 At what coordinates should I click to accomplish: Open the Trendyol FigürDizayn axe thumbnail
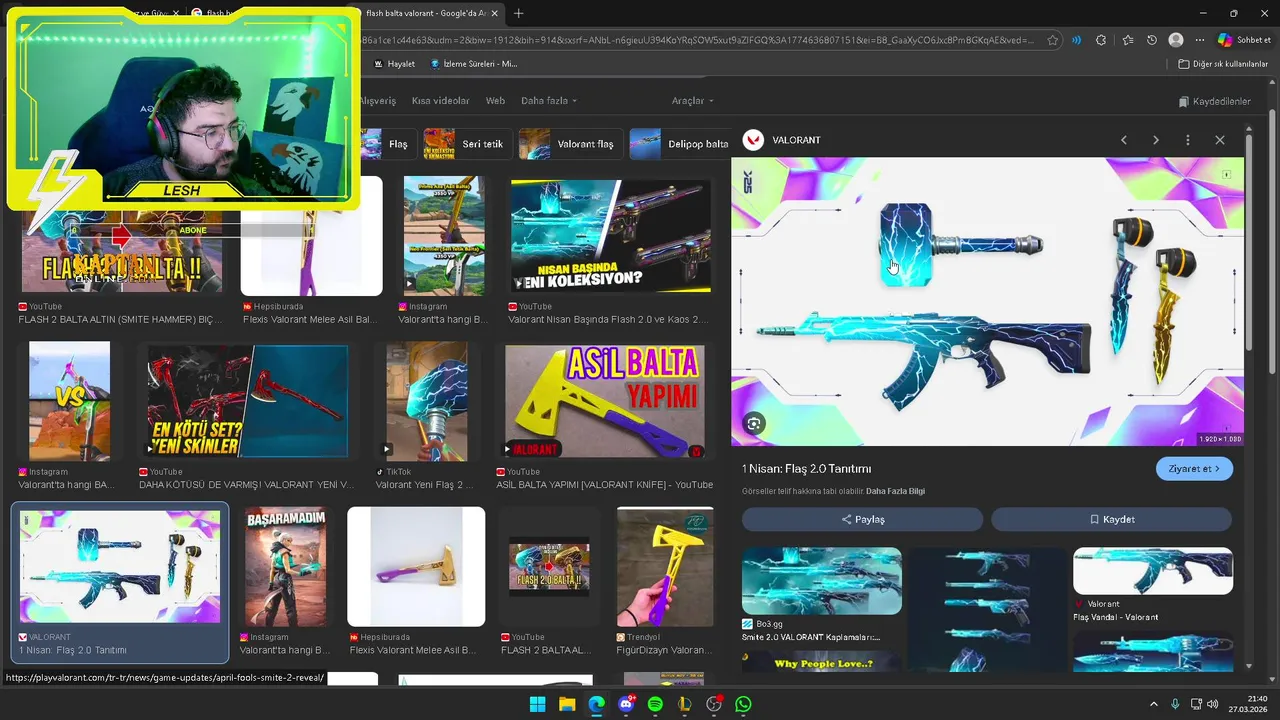(665, 566)
